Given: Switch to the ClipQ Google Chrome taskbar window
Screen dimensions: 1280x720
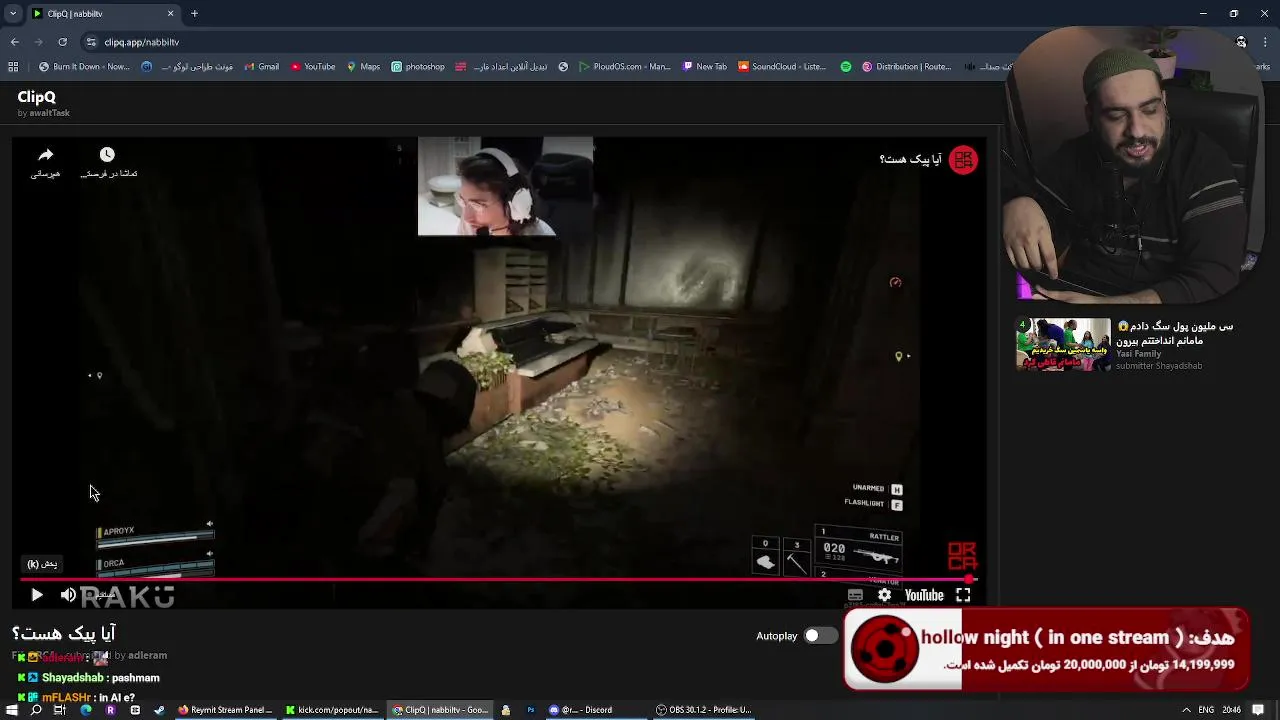Looking at the screenshot, I should pyautogui.click(x=440, y=710).
